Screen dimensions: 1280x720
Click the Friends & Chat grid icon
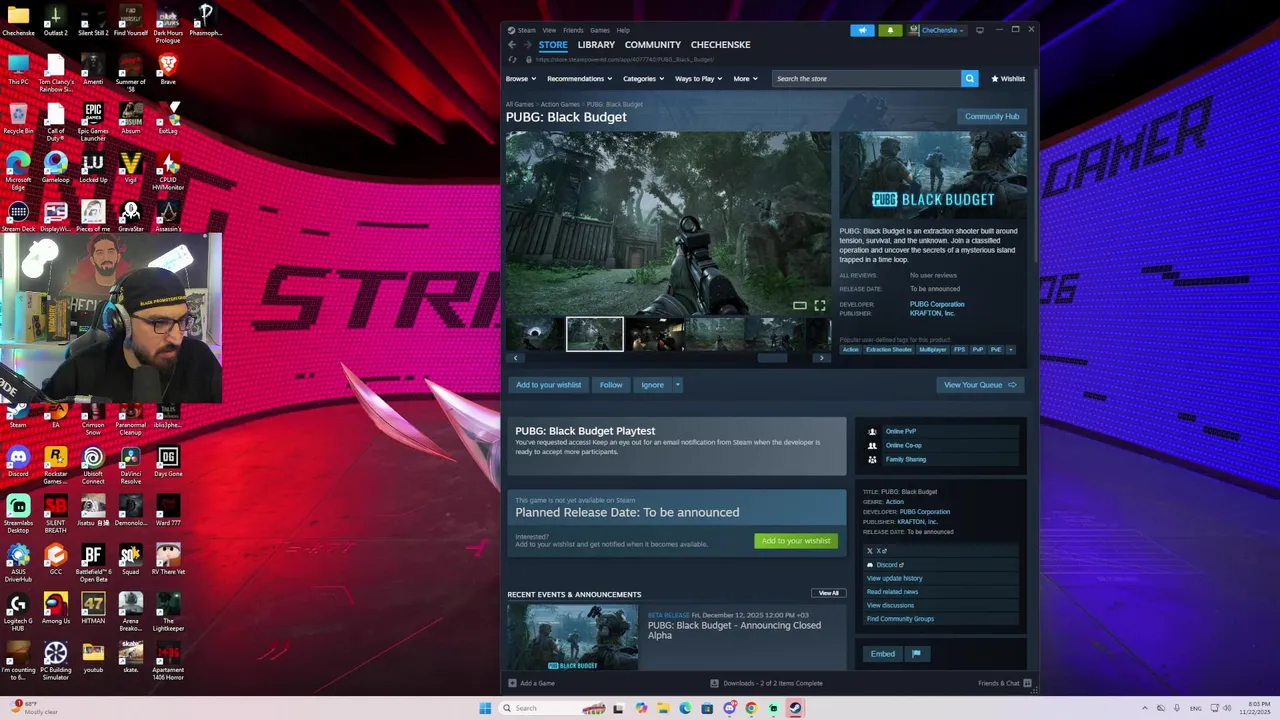pos(1027,683)
